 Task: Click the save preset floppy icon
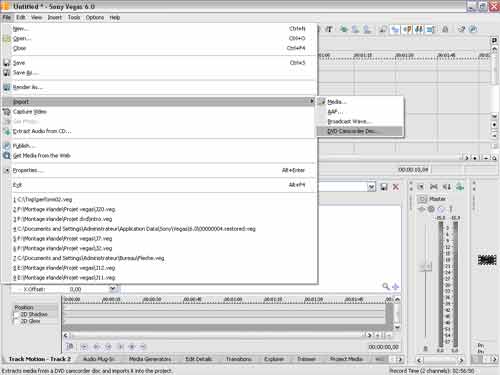[384, 187]
